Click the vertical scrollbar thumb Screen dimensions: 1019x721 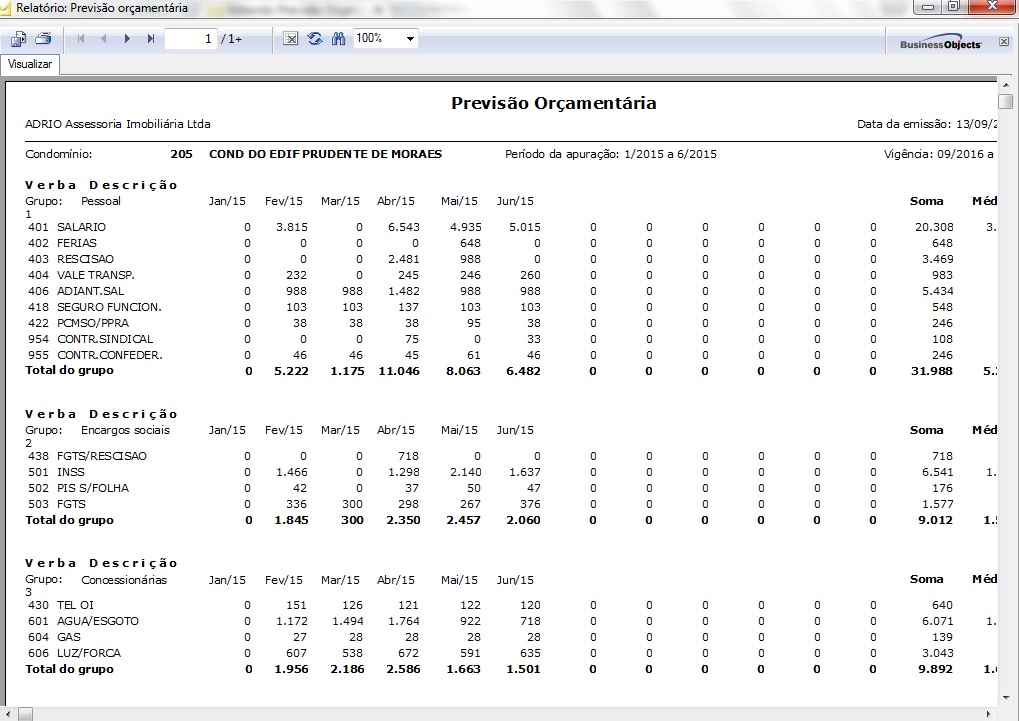(1005, 102)
